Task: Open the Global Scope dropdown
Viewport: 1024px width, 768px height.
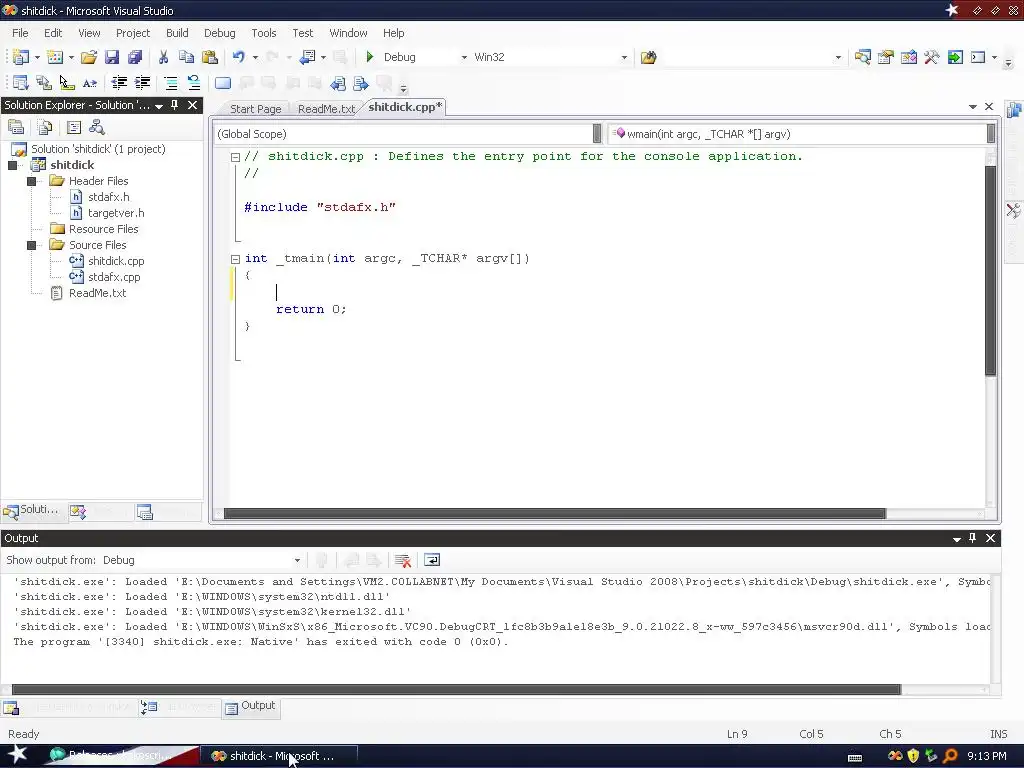Action: tap(597, 134)
